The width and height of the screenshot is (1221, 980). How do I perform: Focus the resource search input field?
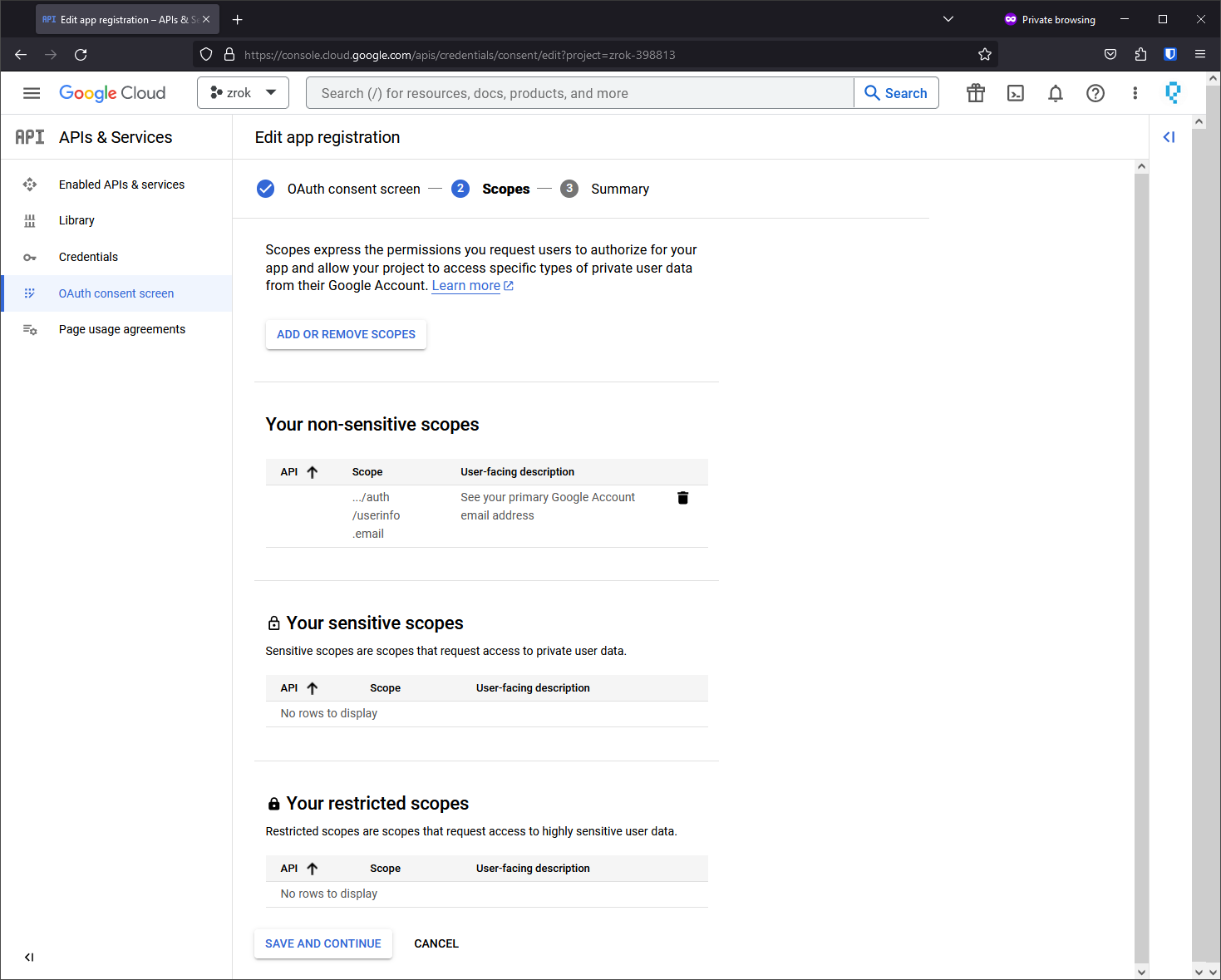(579, 93)
